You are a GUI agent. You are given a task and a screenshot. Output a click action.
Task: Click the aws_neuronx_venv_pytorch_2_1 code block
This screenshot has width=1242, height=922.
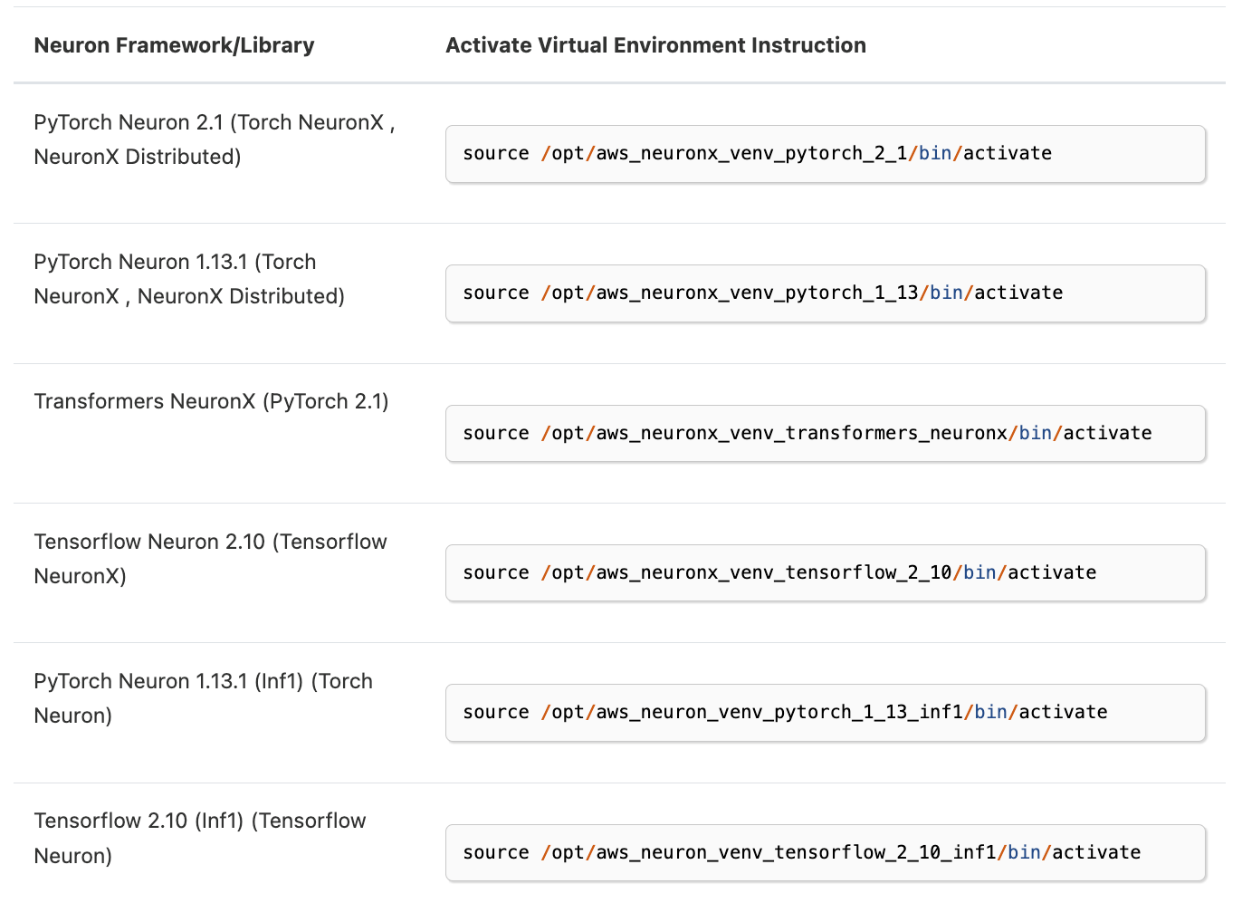tap(825, 153)
